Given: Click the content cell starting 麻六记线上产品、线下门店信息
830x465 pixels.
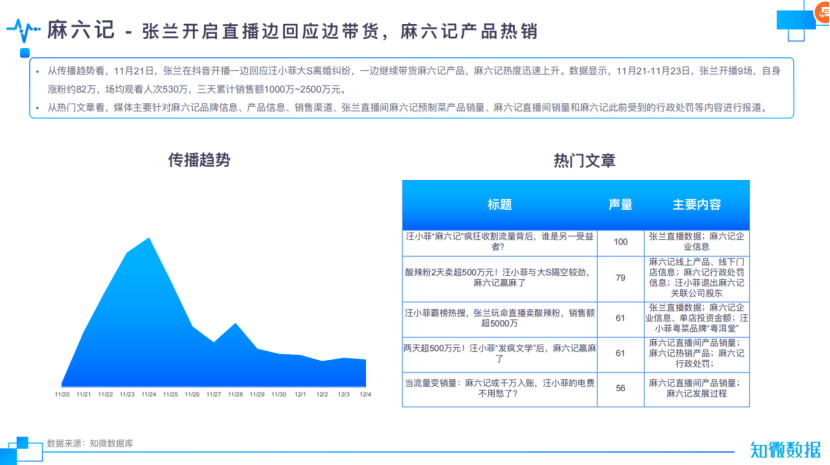Looking at the screenshot, I should [x=697, y=278].
